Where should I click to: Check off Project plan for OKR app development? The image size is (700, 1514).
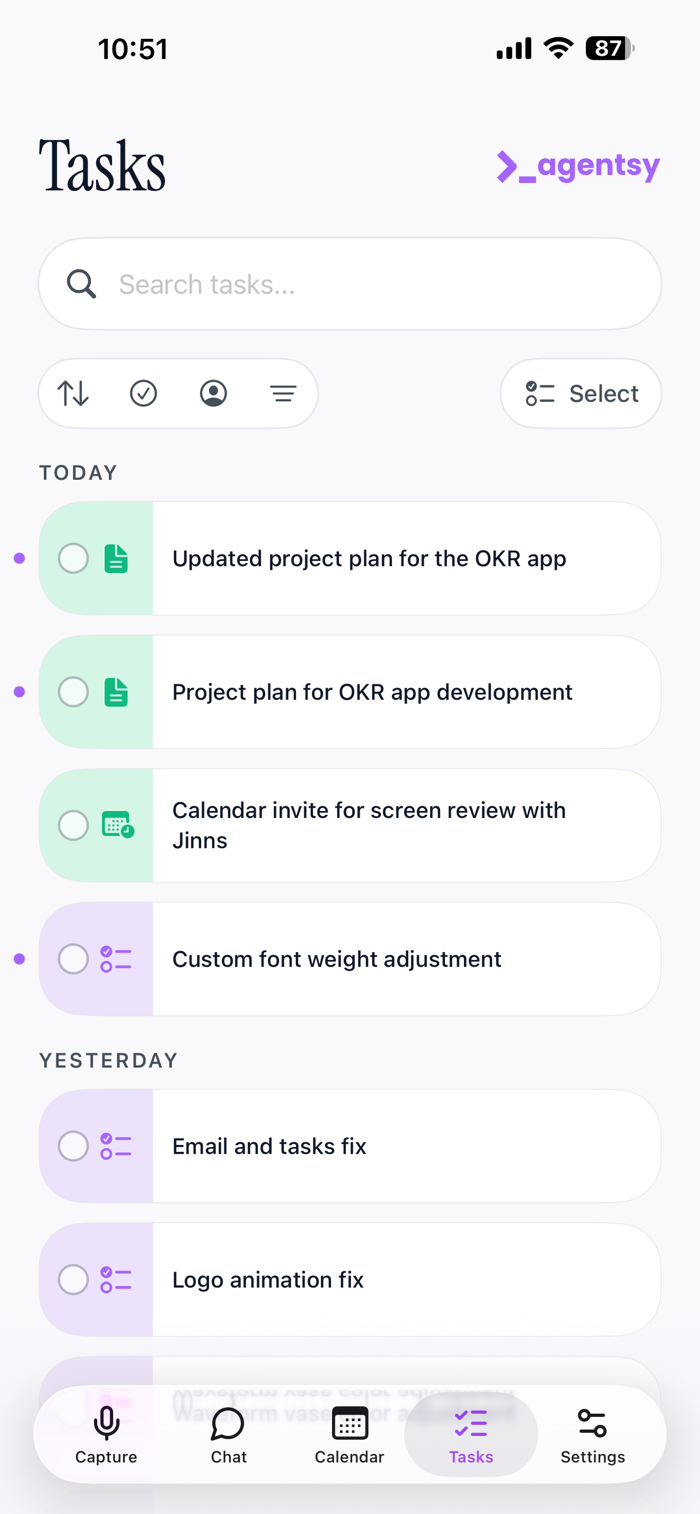73,692
